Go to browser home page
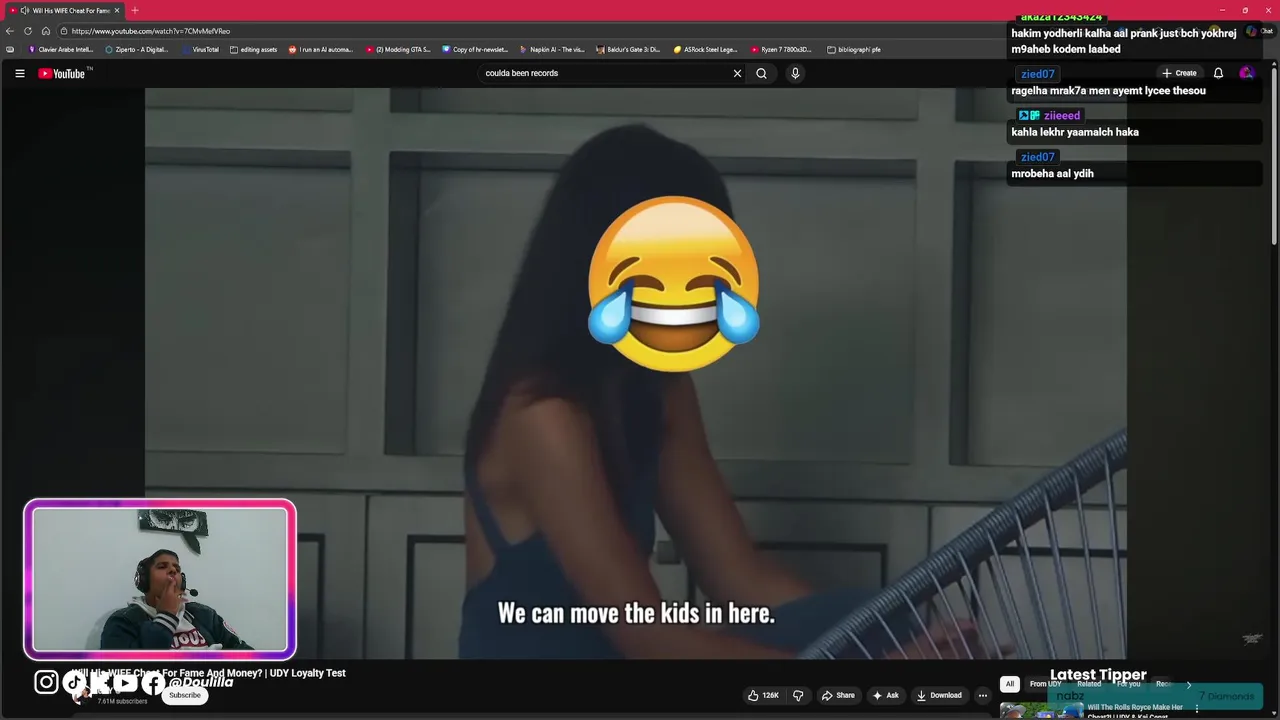This screenshot has width=1280, height=720. [x=45, y=31]
